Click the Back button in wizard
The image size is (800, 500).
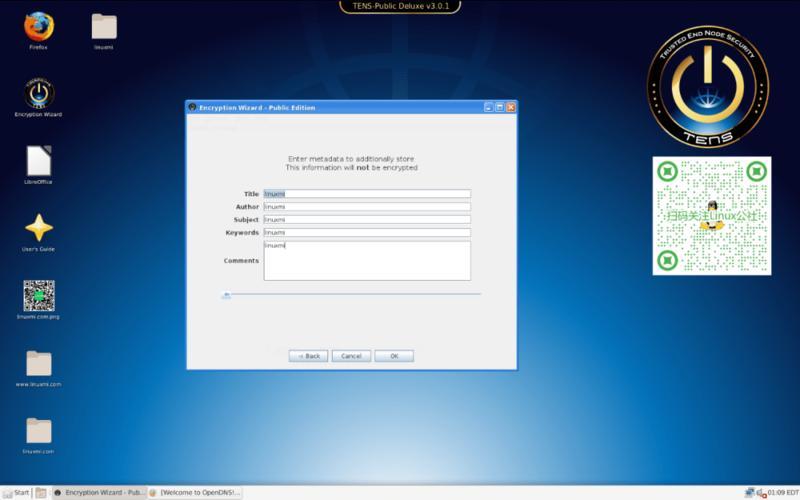[308, 356]
